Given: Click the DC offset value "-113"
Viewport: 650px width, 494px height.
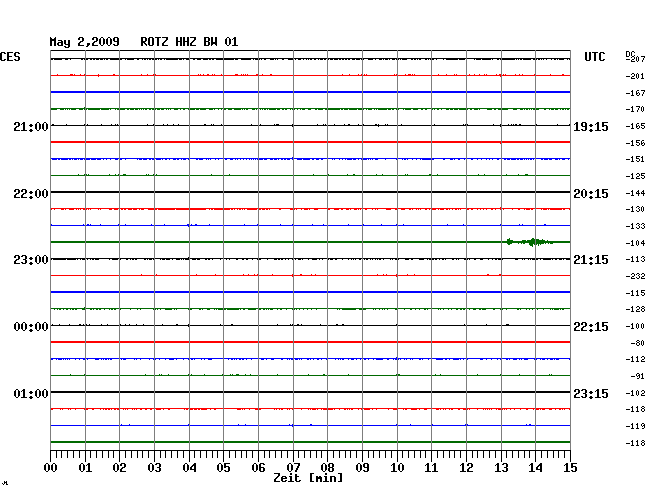Looking at the screenshot, I should [x=635, y=259].
